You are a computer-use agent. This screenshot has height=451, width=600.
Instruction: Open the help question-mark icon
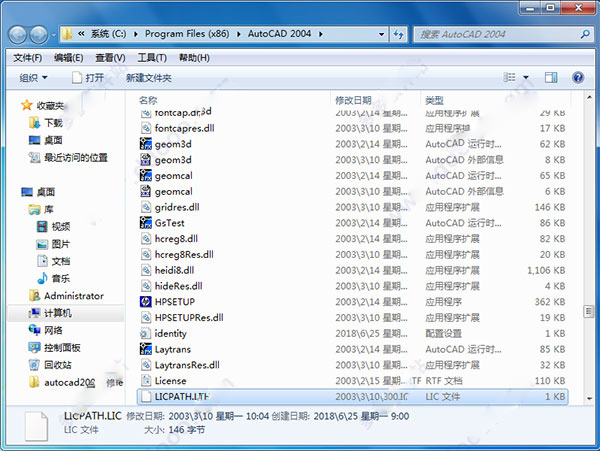pos(578,78)
